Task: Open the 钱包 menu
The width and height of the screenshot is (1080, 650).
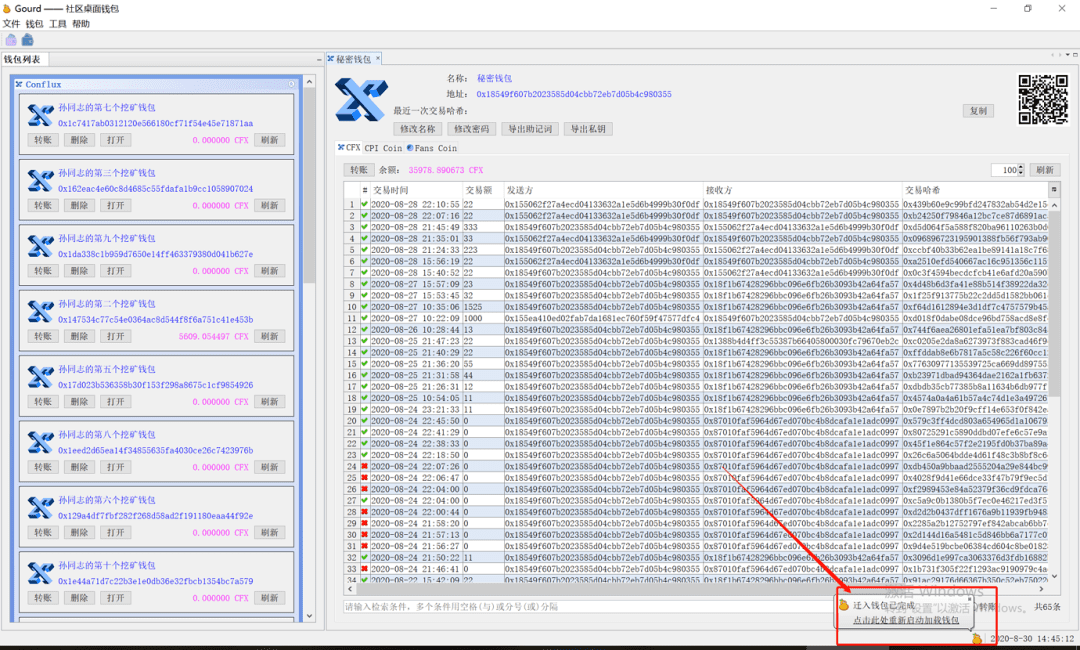Action: [34, 24]
